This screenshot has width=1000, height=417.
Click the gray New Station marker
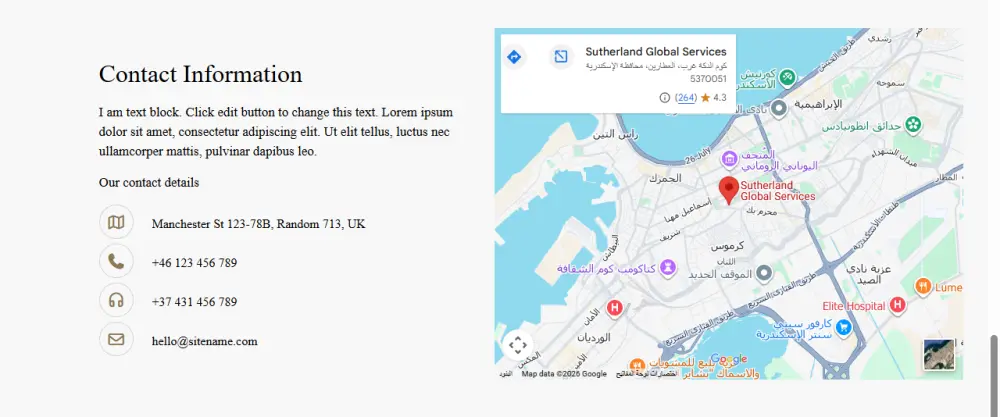point(764,274)
